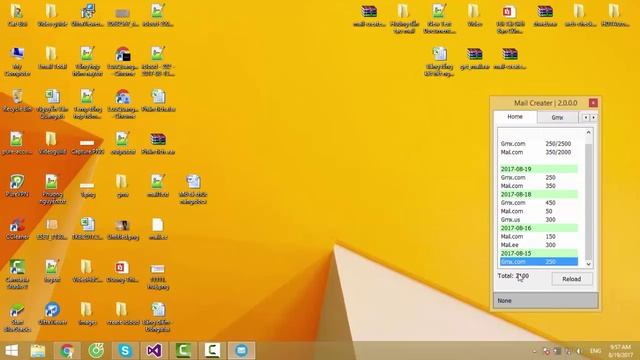Launch the Start BlueStacks desktop shortcut
640x360 pixels.
click(x=17, y=318)
